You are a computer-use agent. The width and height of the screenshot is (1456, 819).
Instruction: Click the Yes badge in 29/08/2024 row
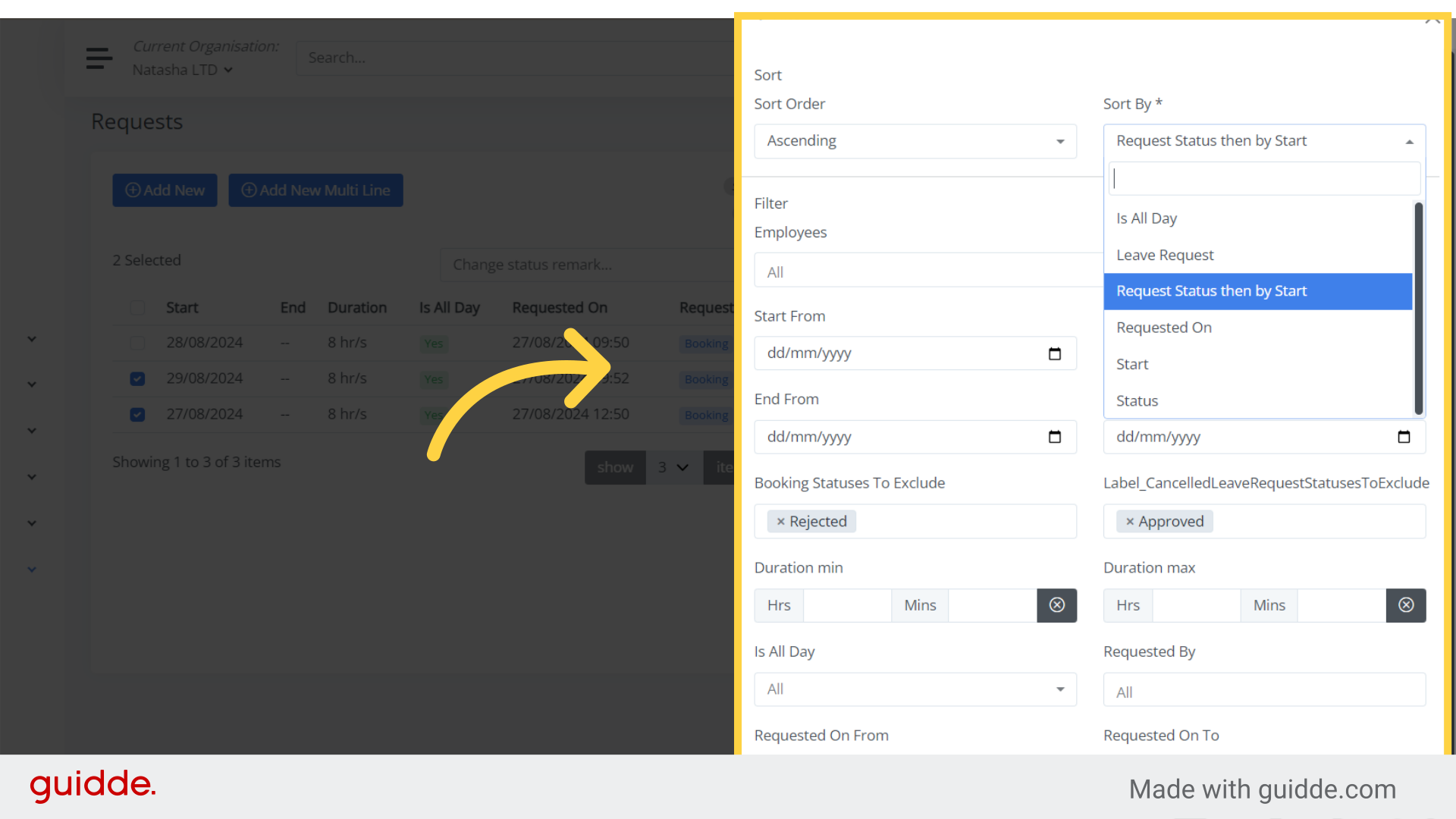[434, 379]
